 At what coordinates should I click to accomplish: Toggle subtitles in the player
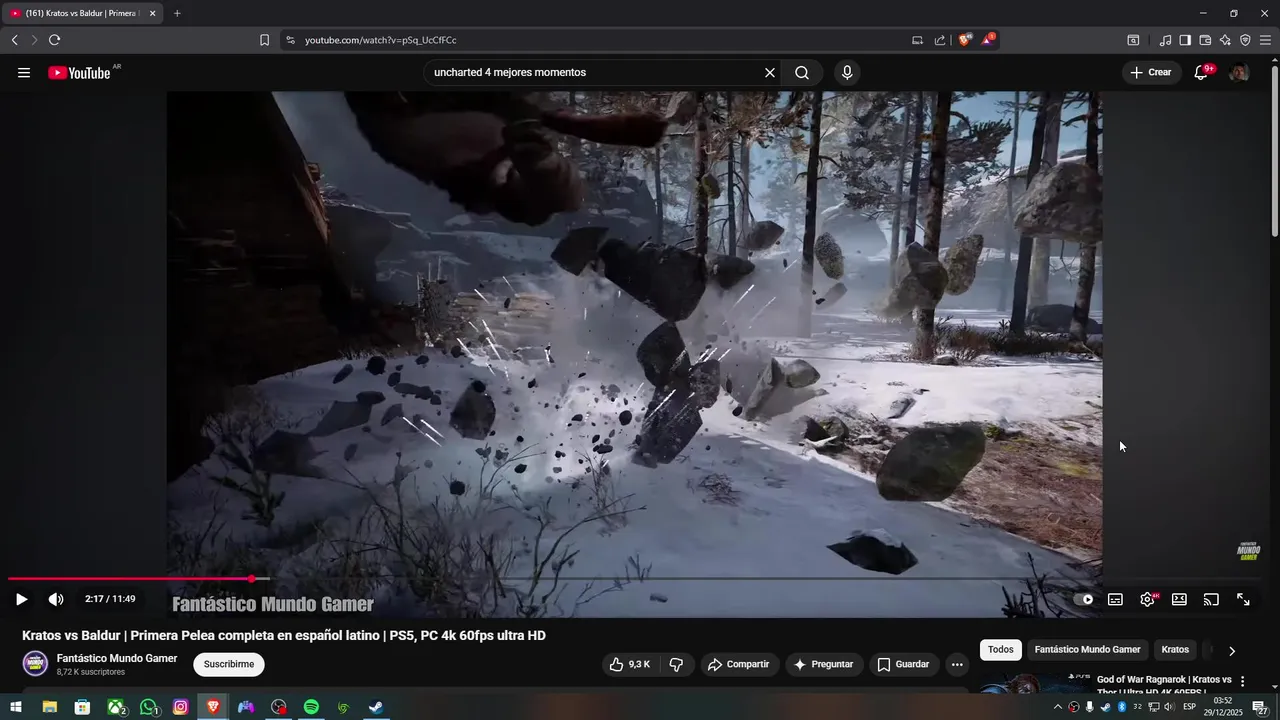(1115, 600)
